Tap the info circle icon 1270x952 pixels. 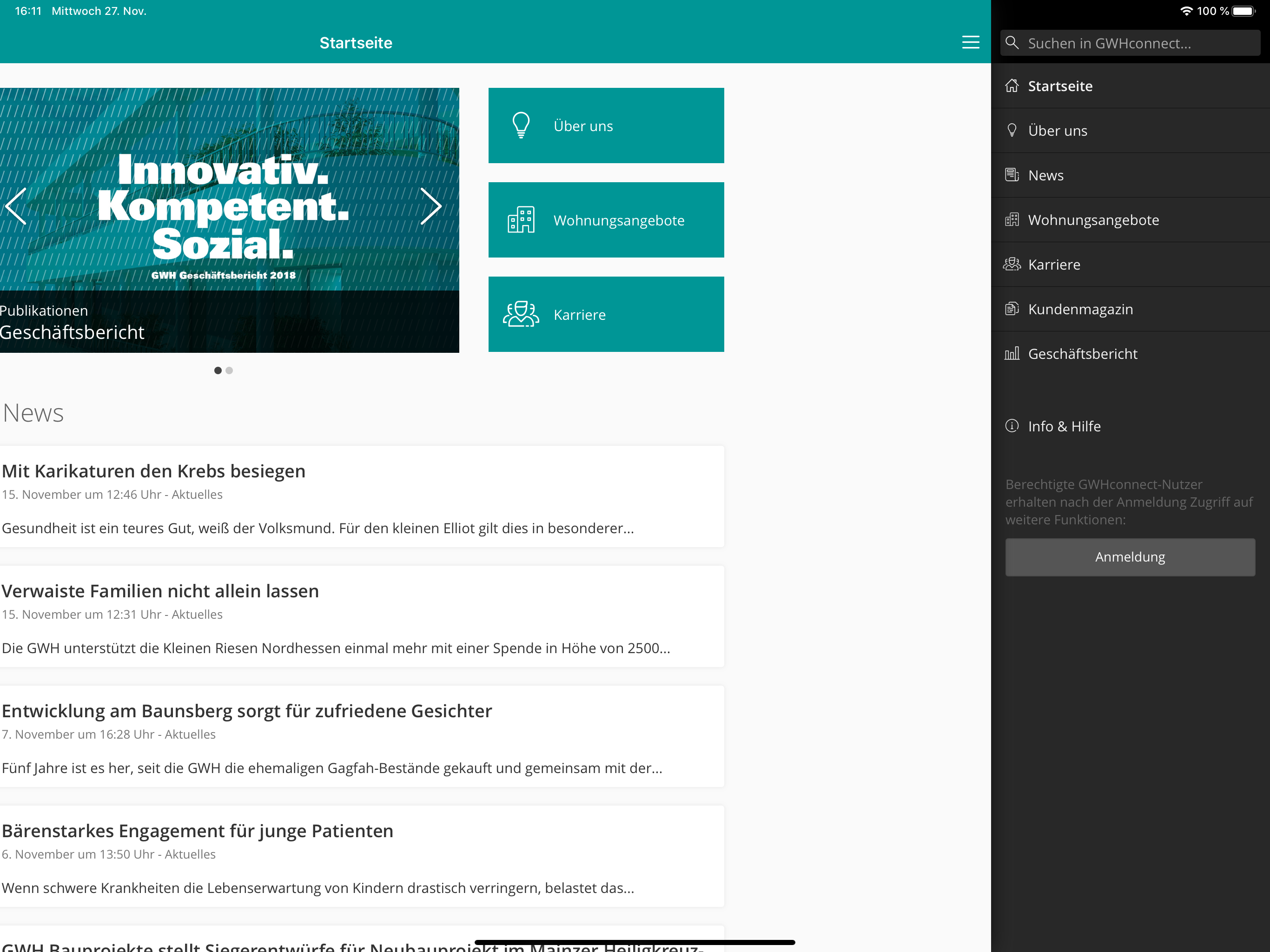coord(1012,426)
